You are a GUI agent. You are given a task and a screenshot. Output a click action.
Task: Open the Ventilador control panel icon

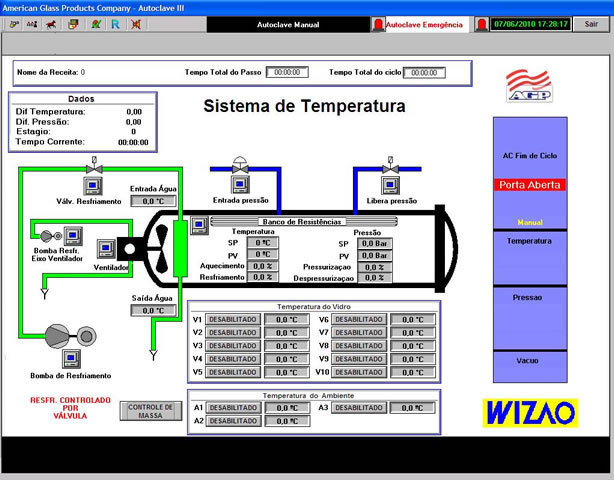(106, 249)
